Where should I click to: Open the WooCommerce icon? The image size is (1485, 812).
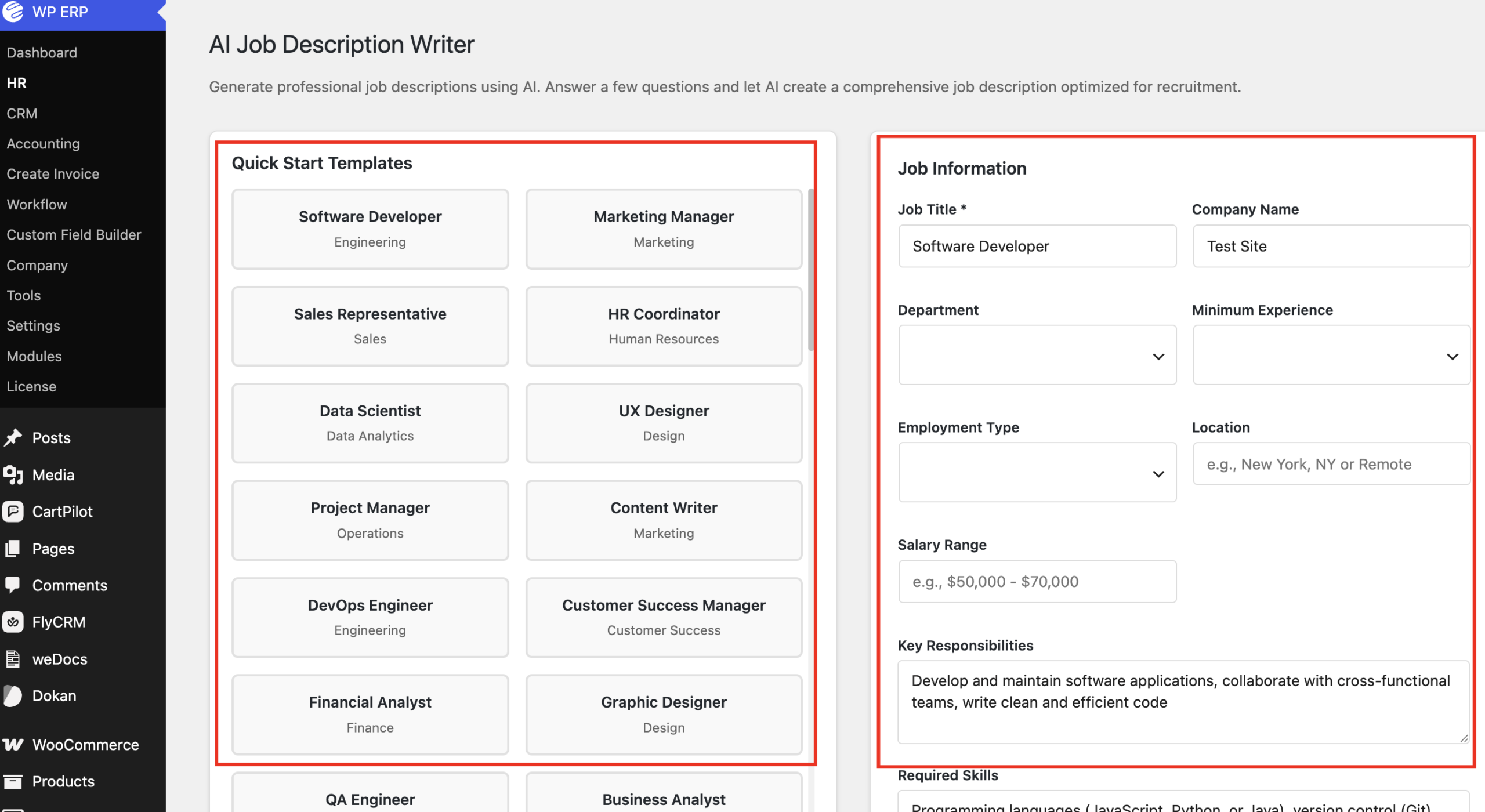coord(13,745)
